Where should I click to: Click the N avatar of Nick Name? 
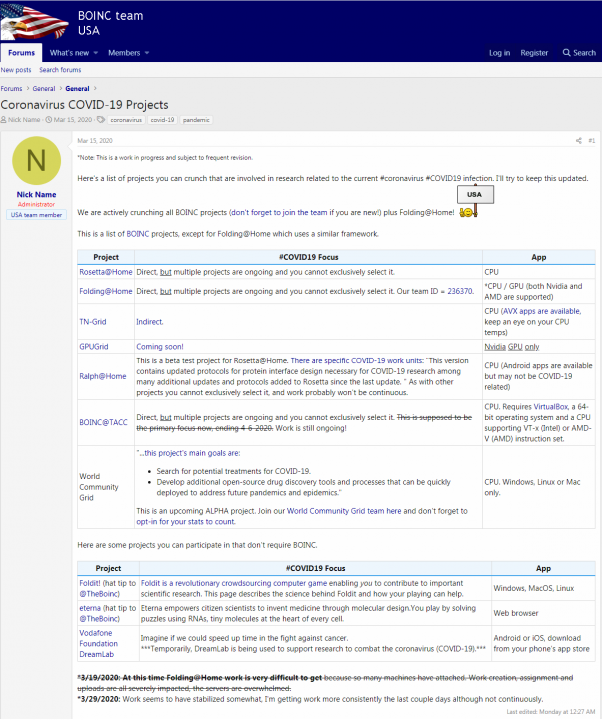[x=36, y=161]
